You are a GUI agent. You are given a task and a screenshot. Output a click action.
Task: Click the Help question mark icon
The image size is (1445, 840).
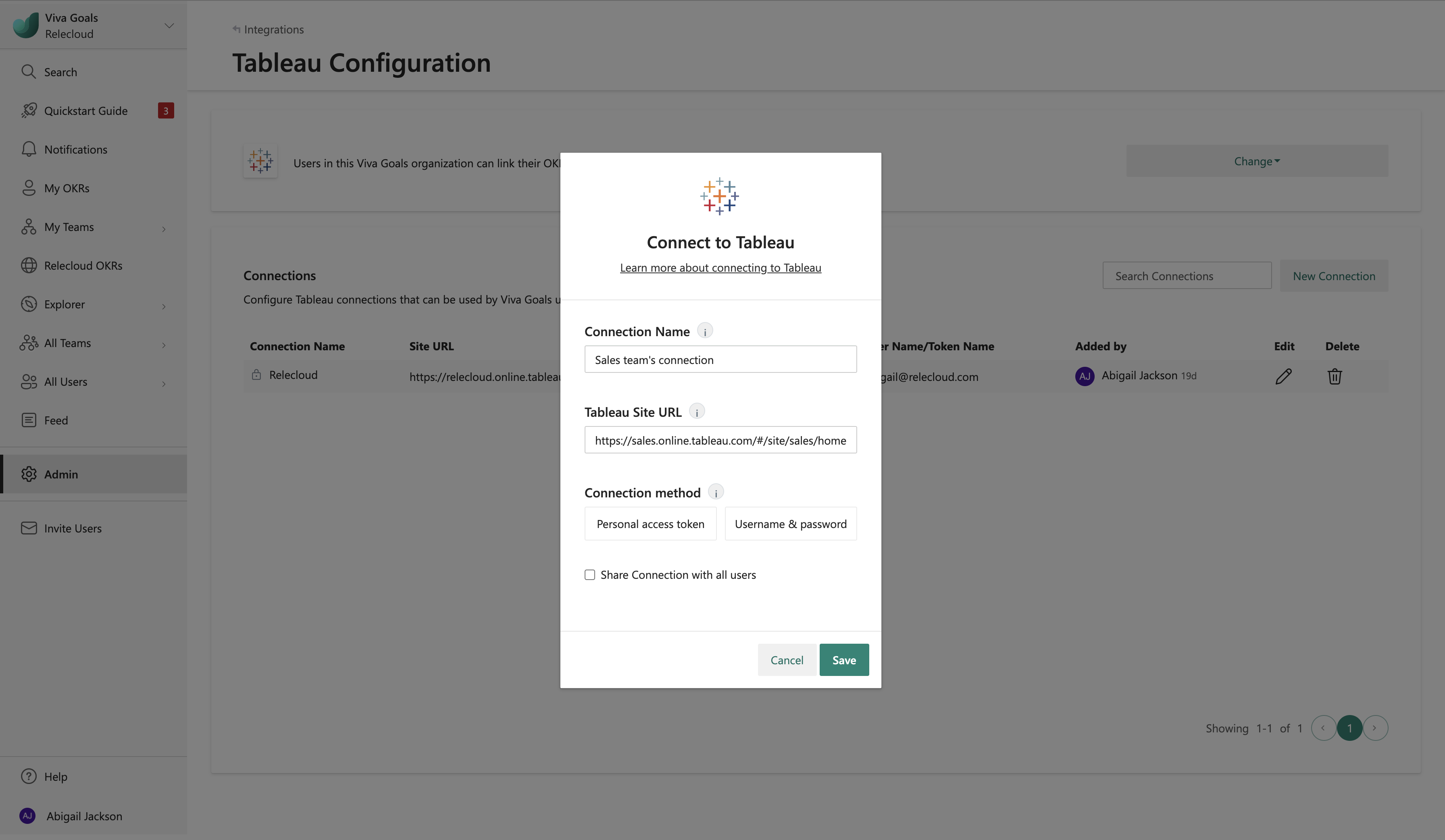(27, 776)
